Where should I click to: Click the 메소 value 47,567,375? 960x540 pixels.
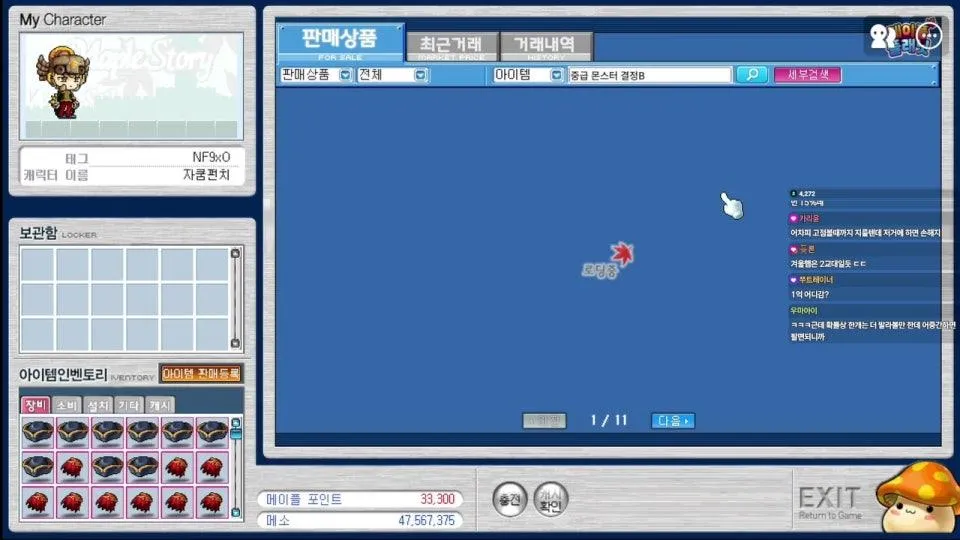click(426, 520)
